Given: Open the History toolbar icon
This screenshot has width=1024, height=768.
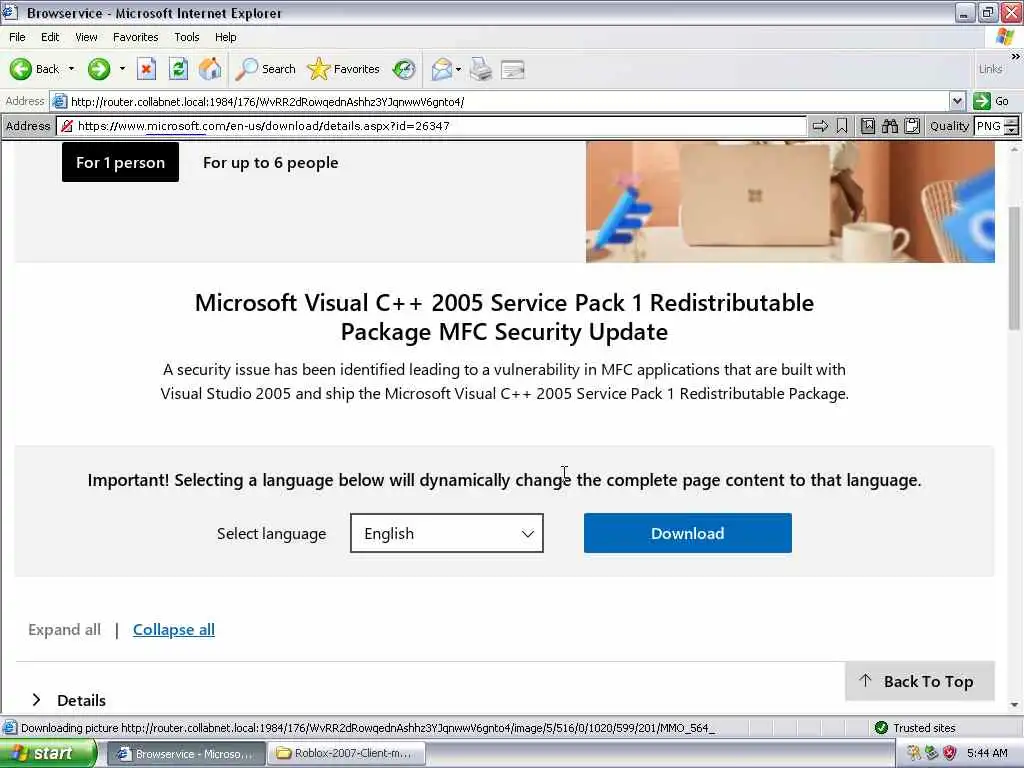Looking at the screenshot, I should coord(404,69).
